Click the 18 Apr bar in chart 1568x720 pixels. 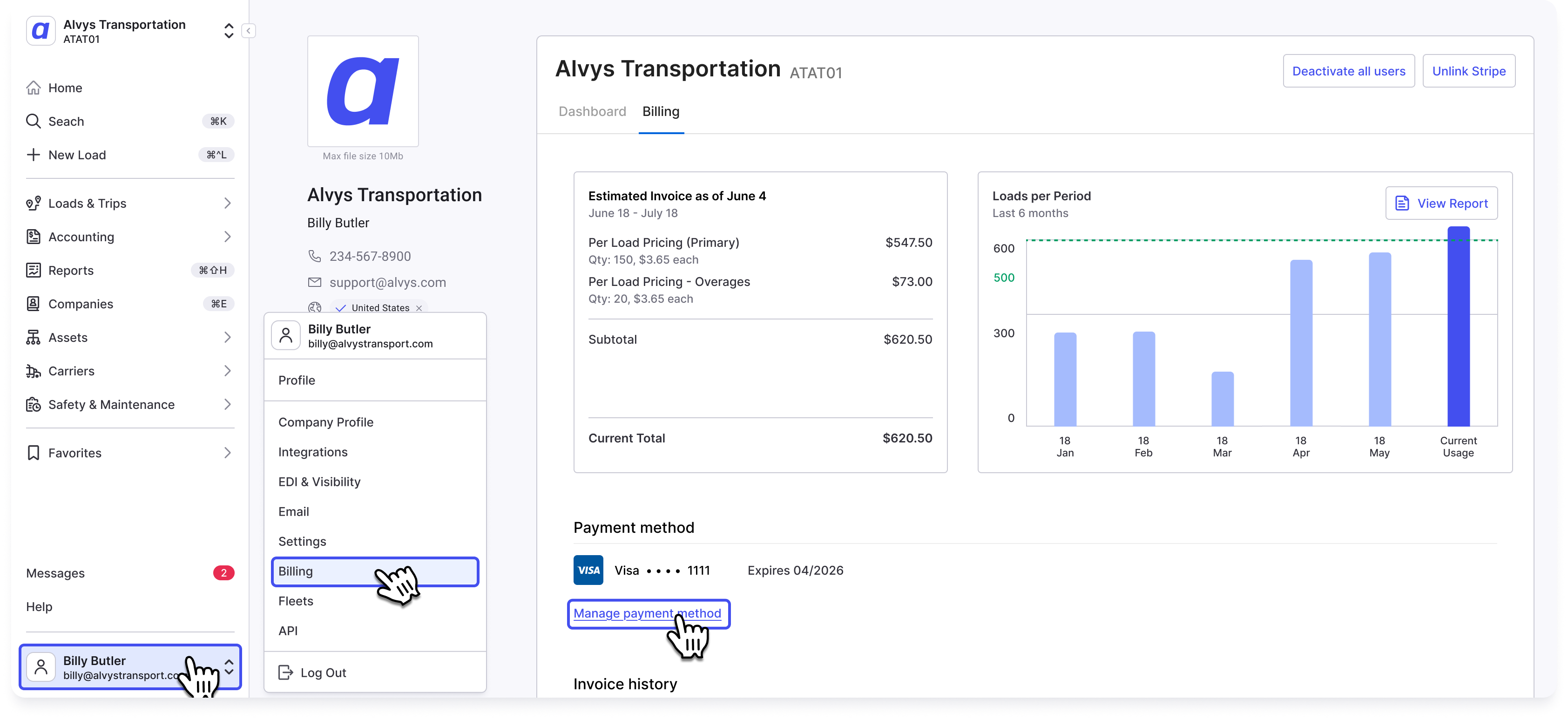(x=1301, y=342)
